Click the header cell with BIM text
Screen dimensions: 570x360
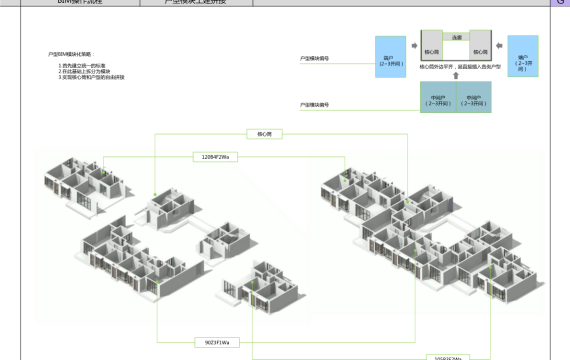(x=80, y=3)
